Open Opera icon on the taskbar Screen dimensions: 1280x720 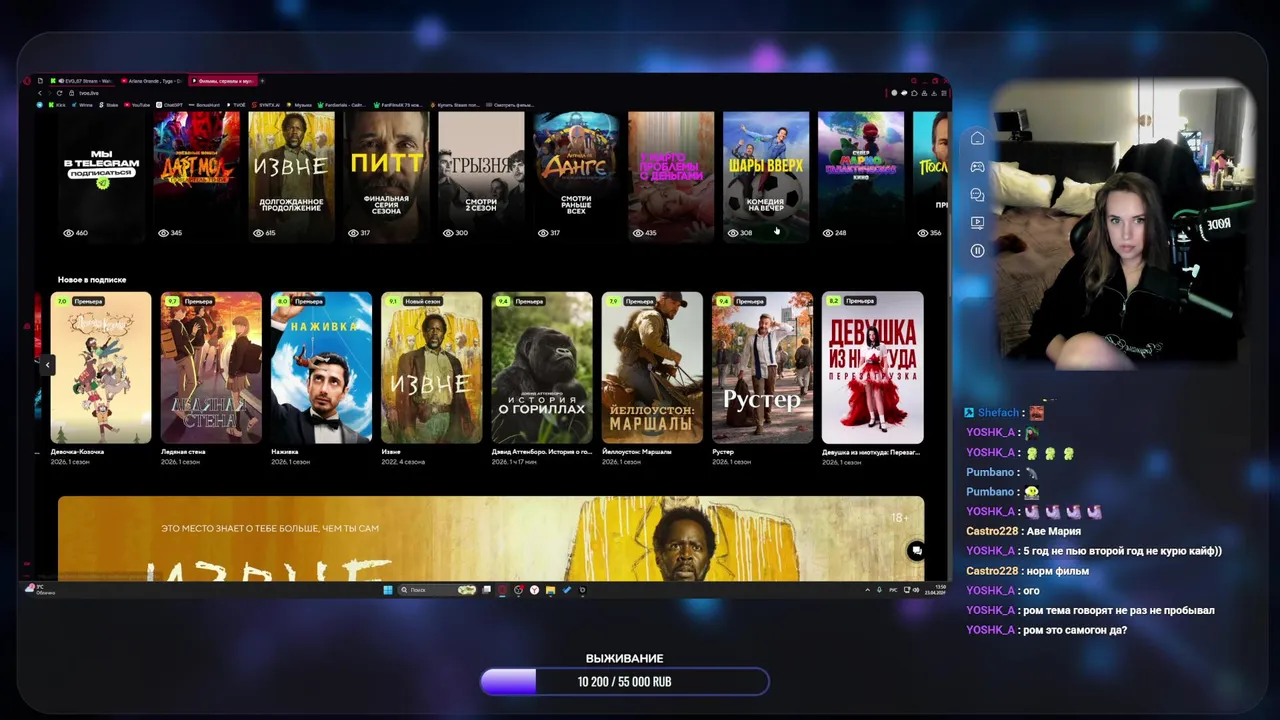point(502,590)
